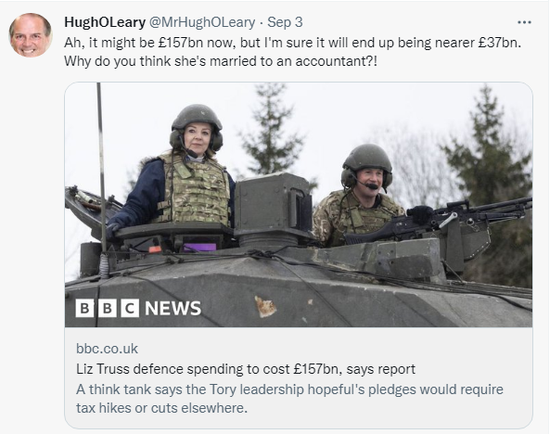Click HughOLeary's round profile avatar
550x434 pixels.
click(x=31, y=35)
